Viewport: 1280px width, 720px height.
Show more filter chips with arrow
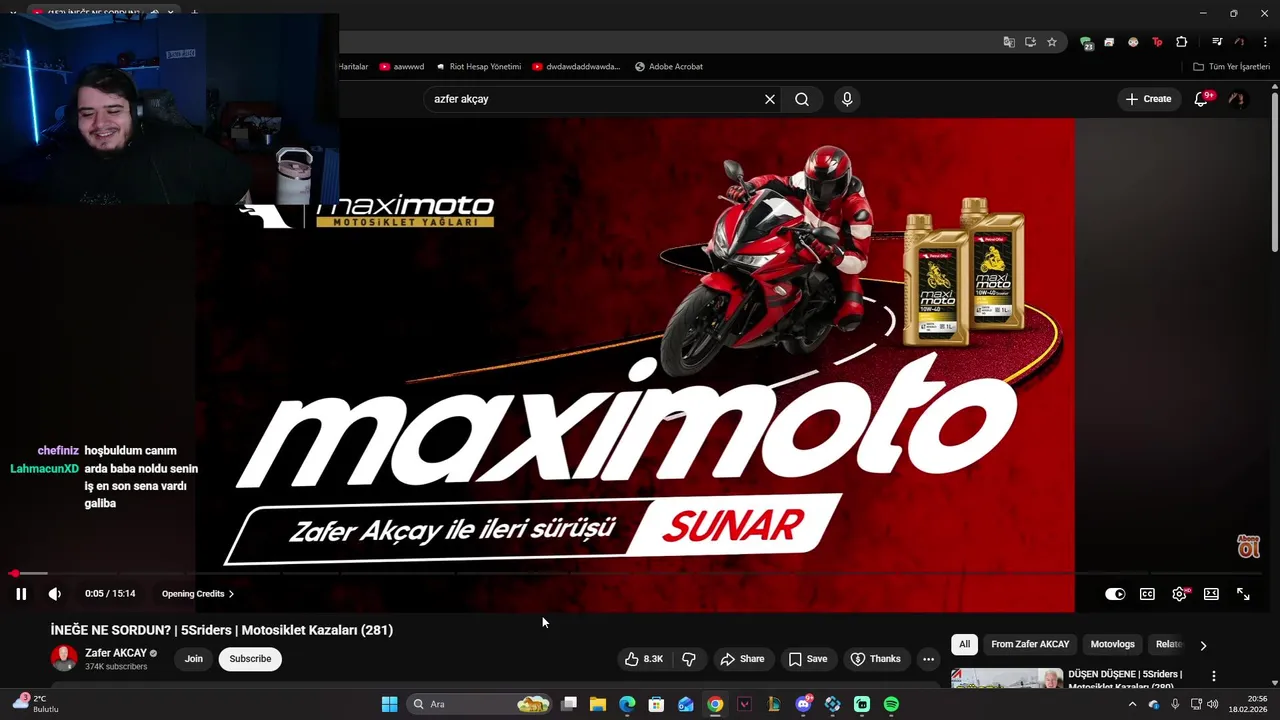[1203, 645]
